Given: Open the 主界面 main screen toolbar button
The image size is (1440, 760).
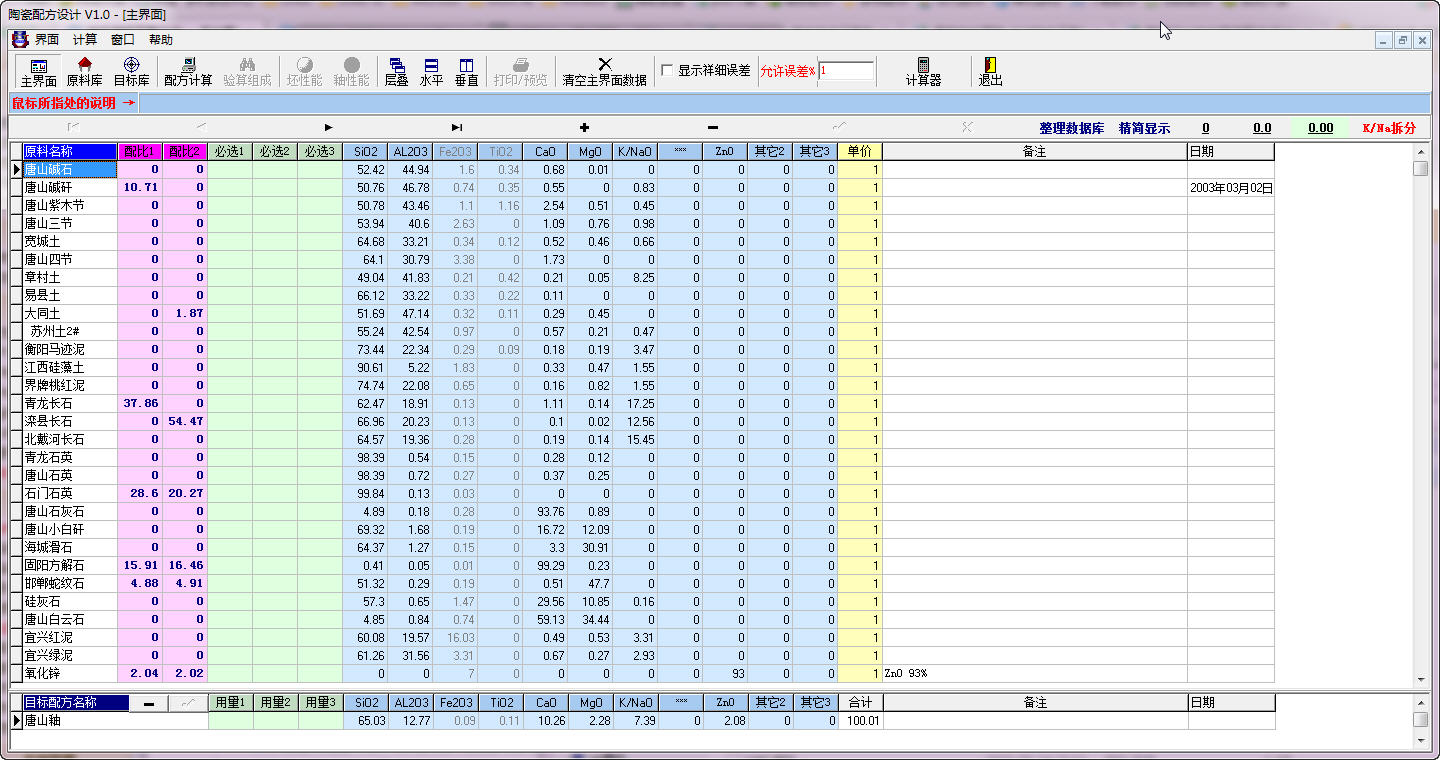Looking at the screenshot, I should (39, 72).
